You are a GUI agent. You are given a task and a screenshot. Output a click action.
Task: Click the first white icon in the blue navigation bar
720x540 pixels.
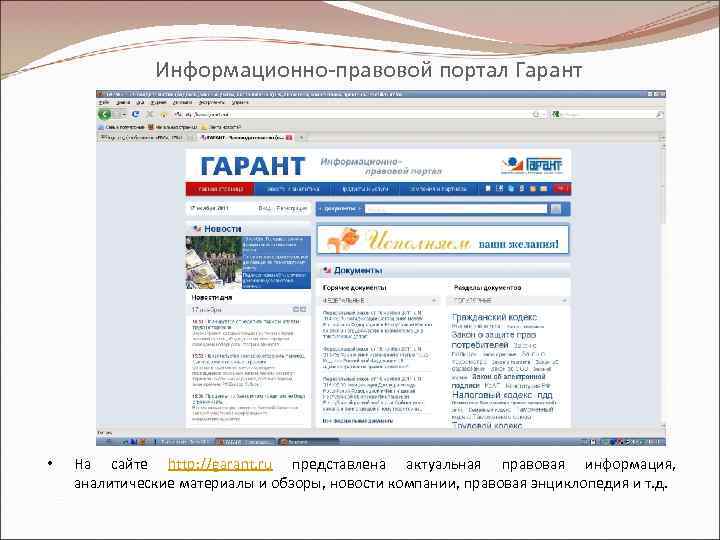click(488, 188)
